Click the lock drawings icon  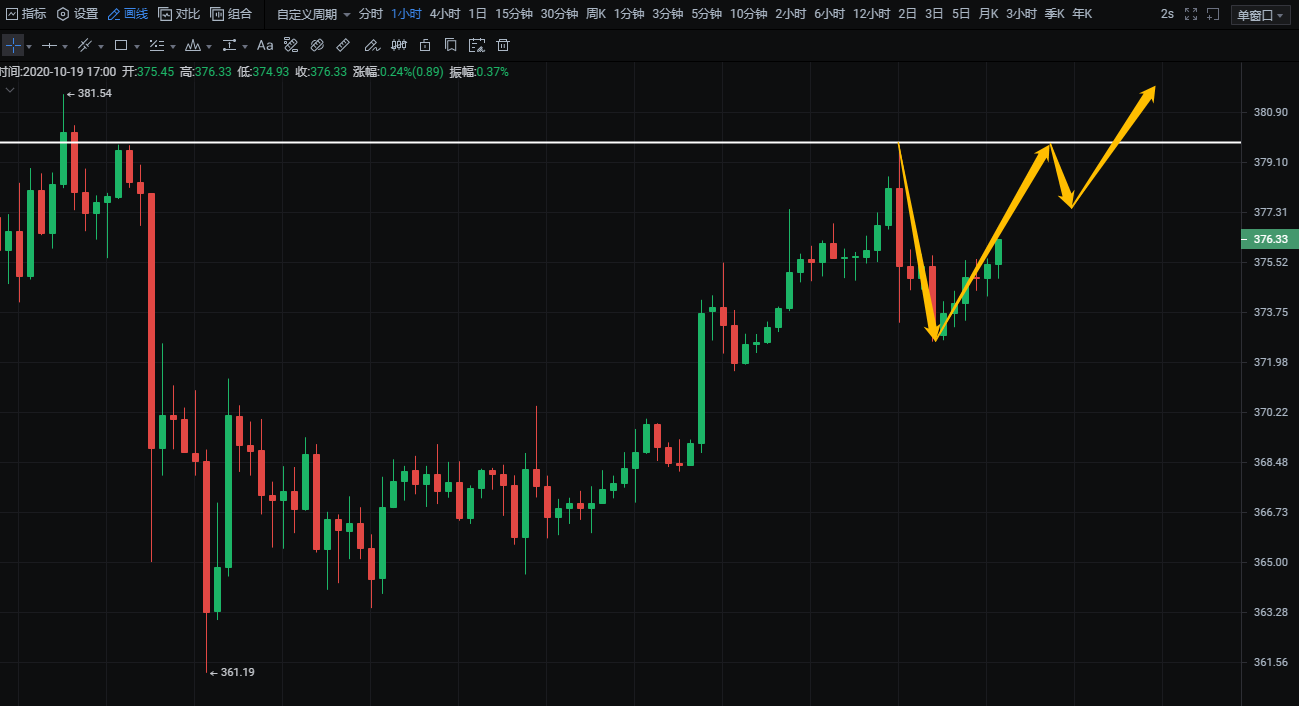tap(425, 46)
